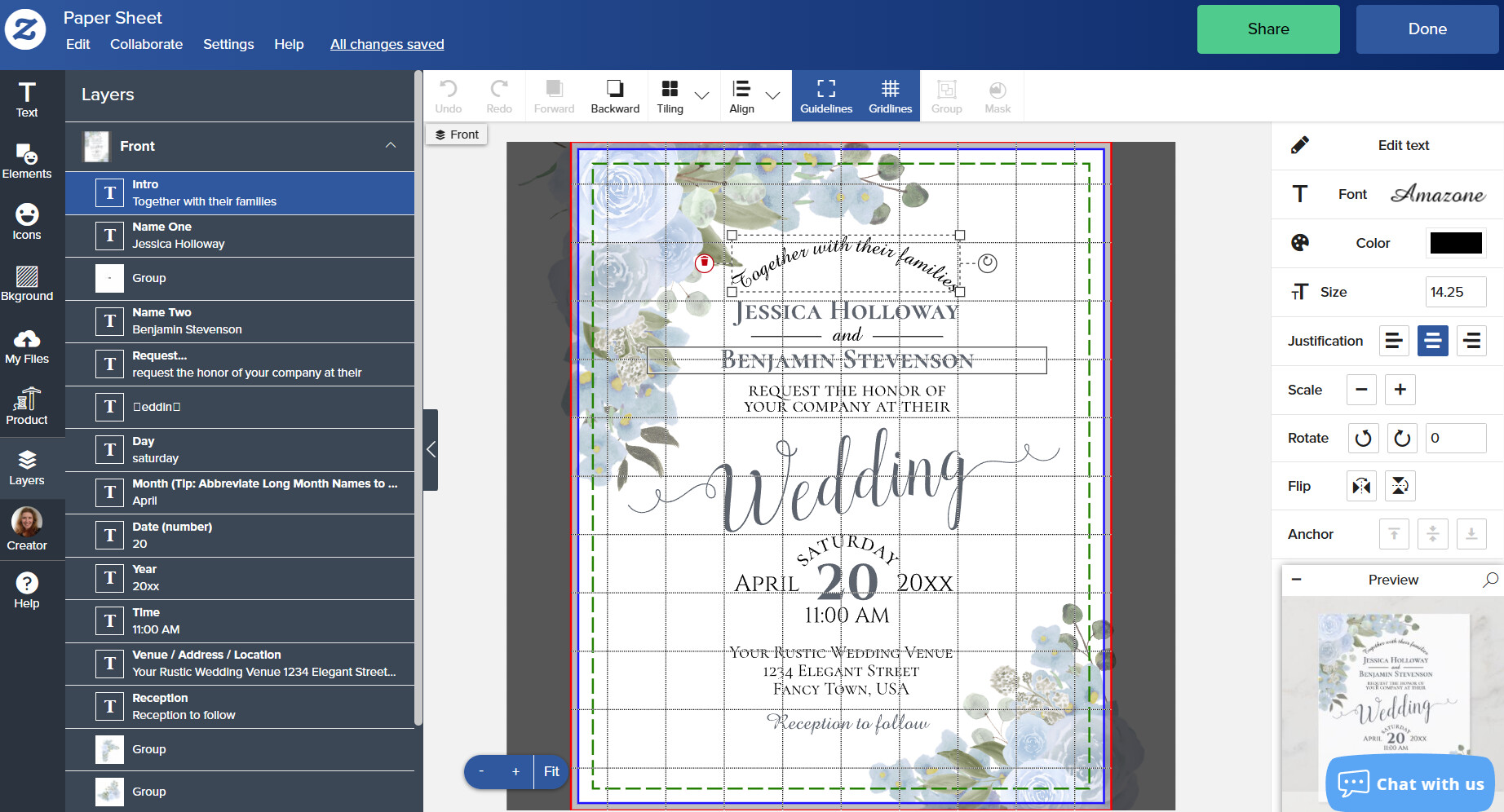
Task: Click the Done button
Action: 1427,29
